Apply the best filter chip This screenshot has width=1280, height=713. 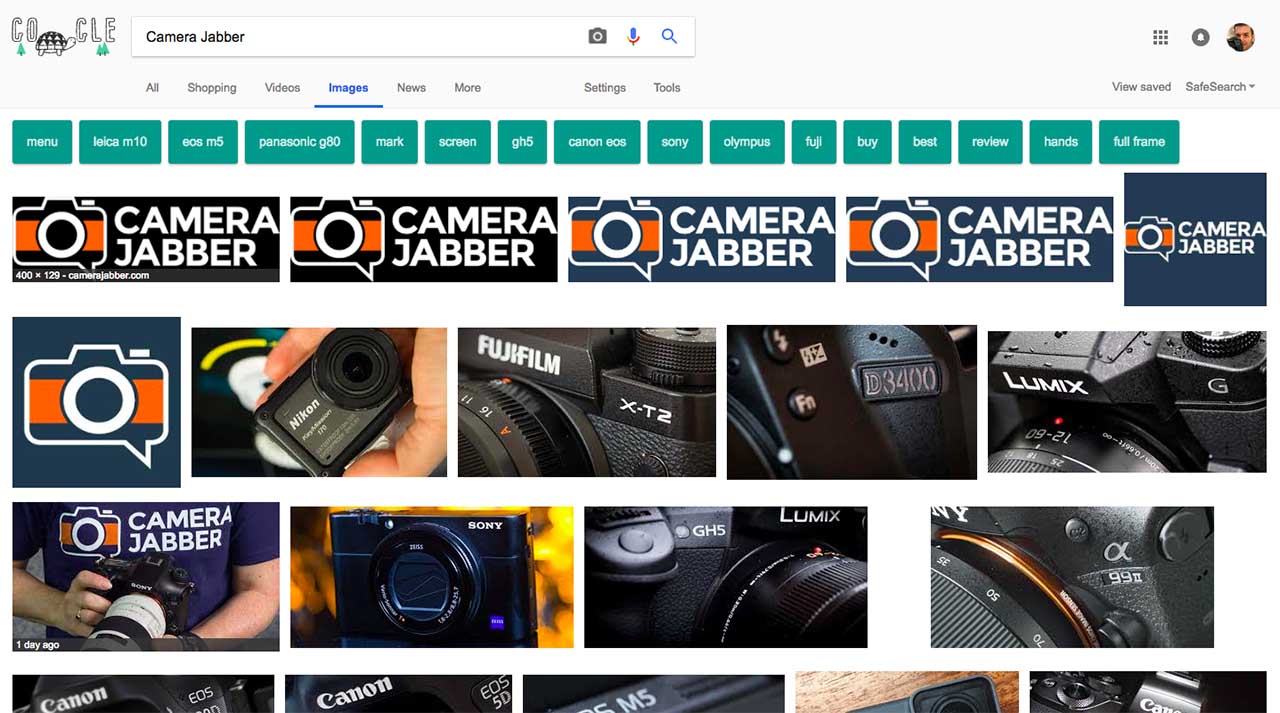point(925,142)
